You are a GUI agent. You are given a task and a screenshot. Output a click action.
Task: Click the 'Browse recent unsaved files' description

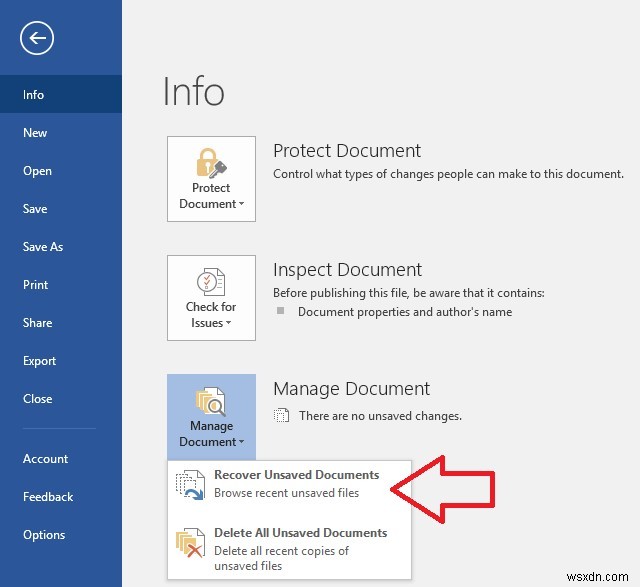[287, 493]
